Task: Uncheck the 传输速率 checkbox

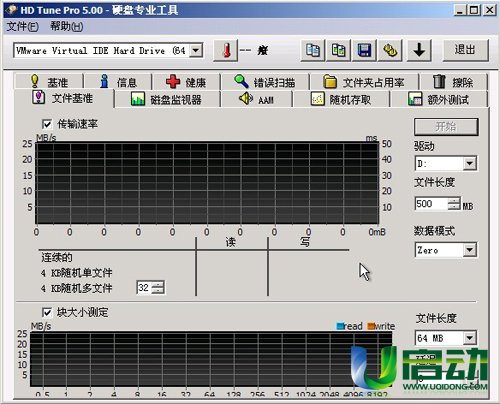Action: pyautogui.click(x=47, y=124)
